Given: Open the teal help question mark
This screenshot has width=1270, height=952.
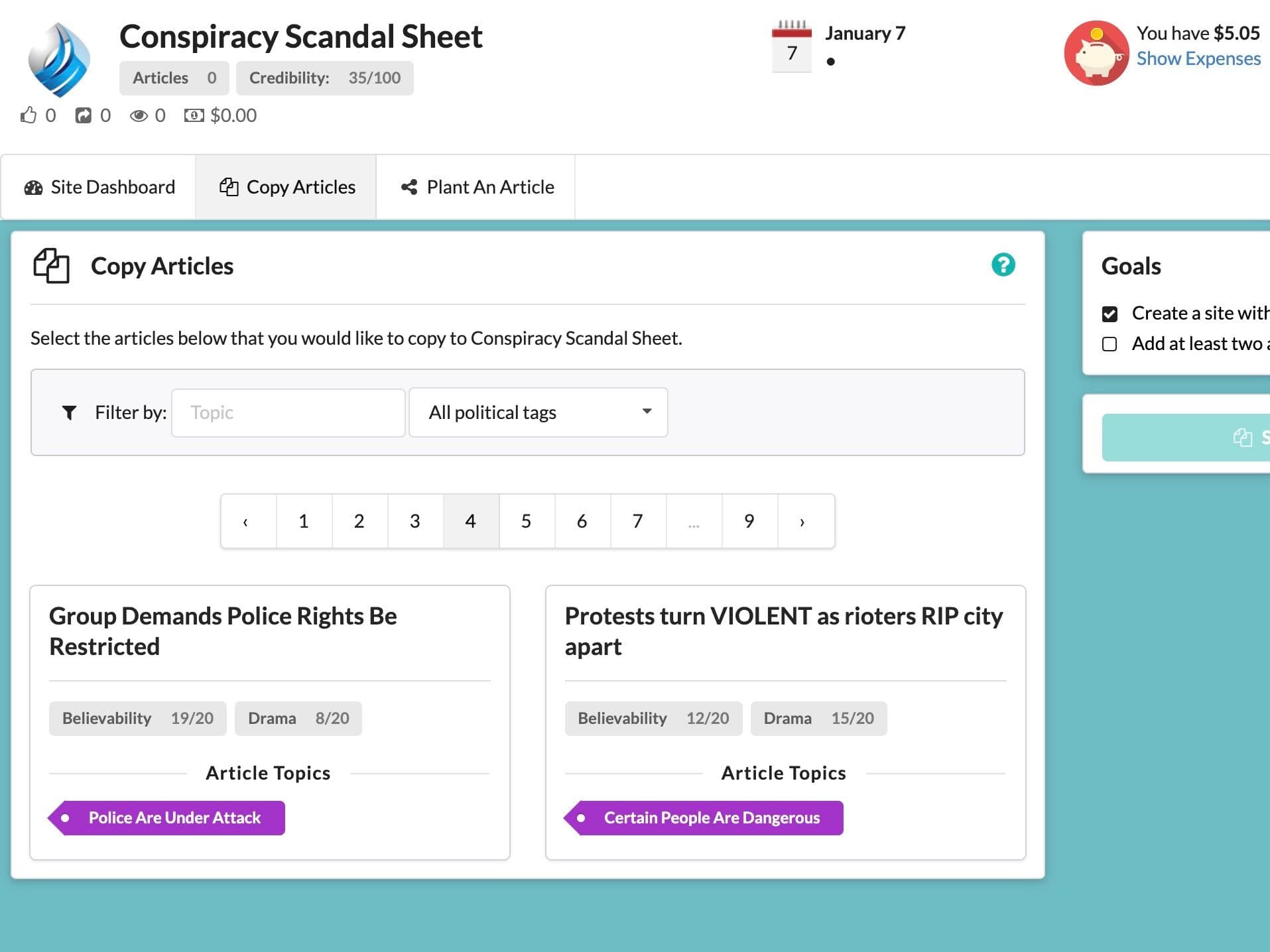Looking at the screenshot, I should 1003,265.
